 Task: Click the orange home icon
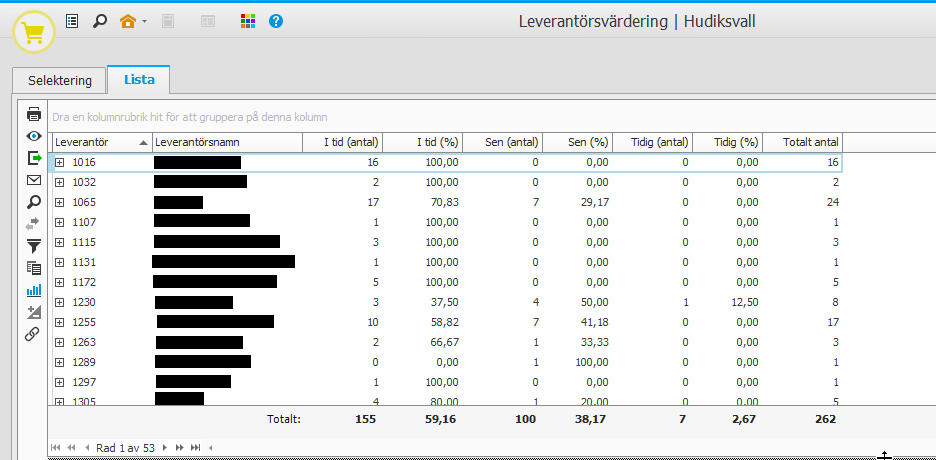pos(127,21)
